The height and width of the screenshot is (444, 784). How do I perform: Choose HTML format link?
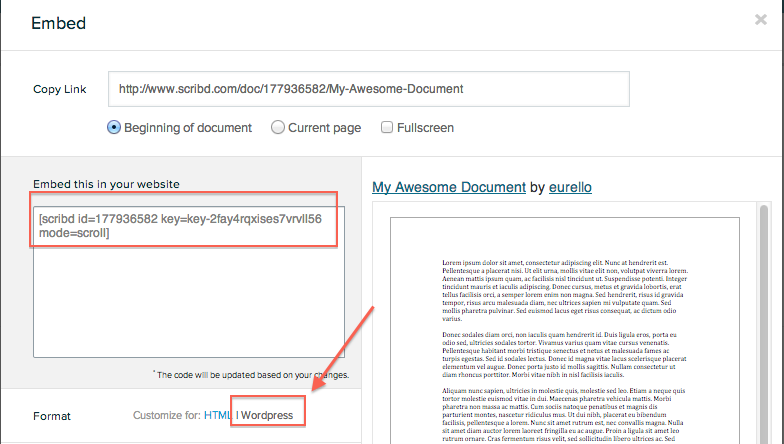(x=218, y=416)
